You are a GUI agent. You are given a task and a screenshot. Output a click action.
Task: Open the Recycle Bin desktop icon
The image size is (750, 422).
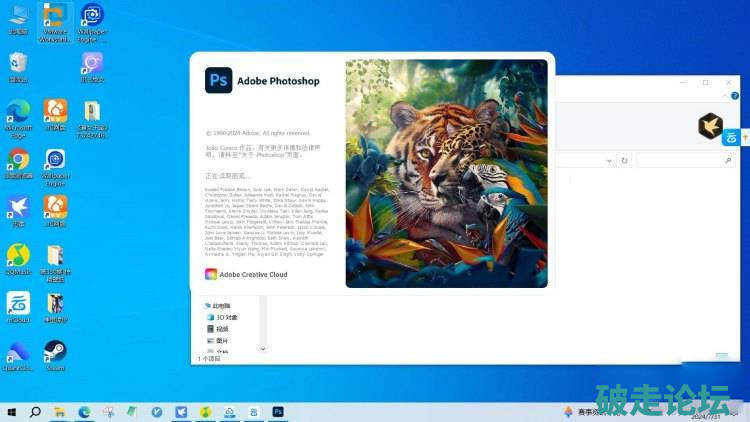tap(18, 64)
